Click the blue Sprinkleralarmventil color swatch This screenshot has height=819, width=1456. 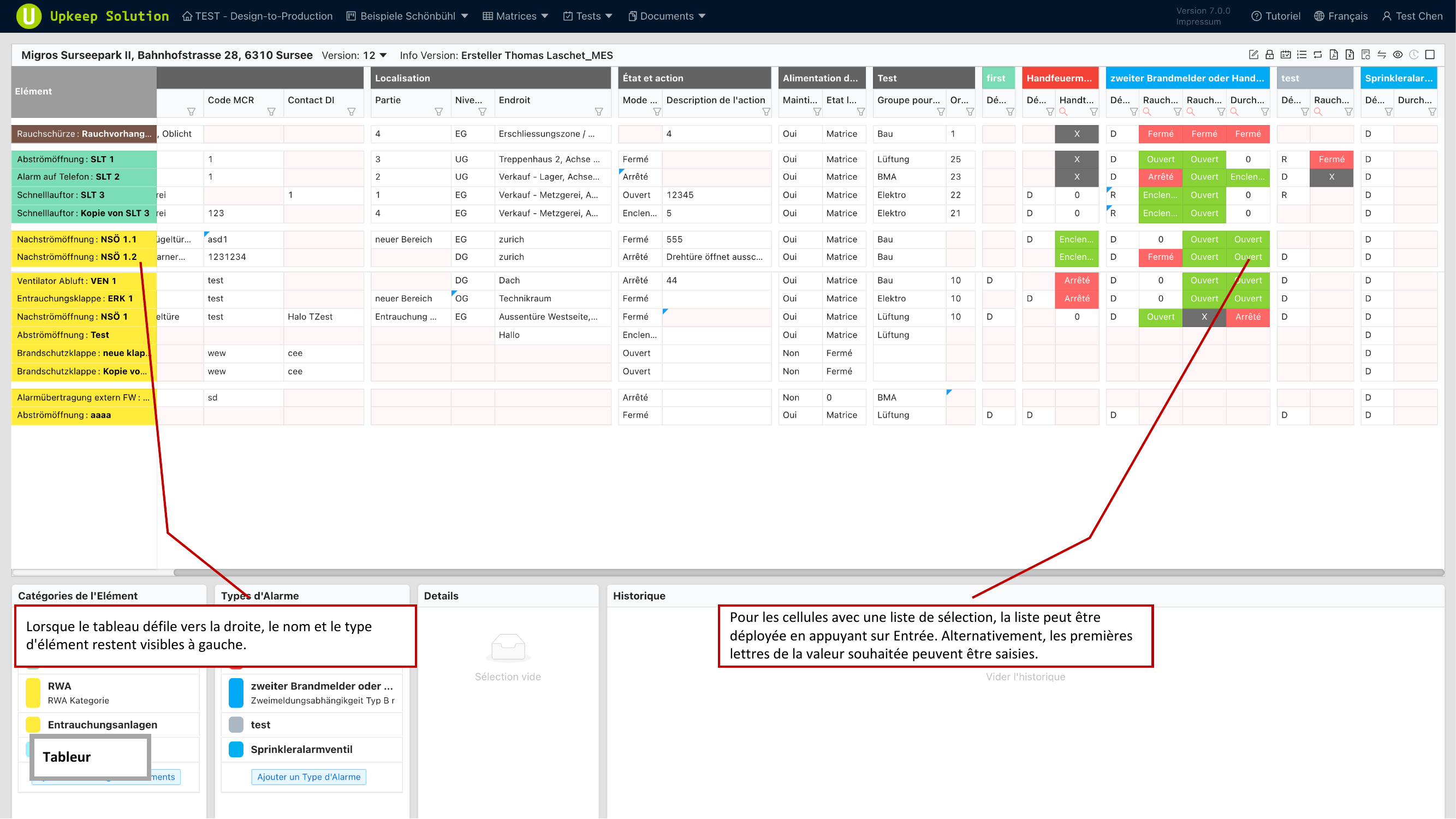coord(236,750)
